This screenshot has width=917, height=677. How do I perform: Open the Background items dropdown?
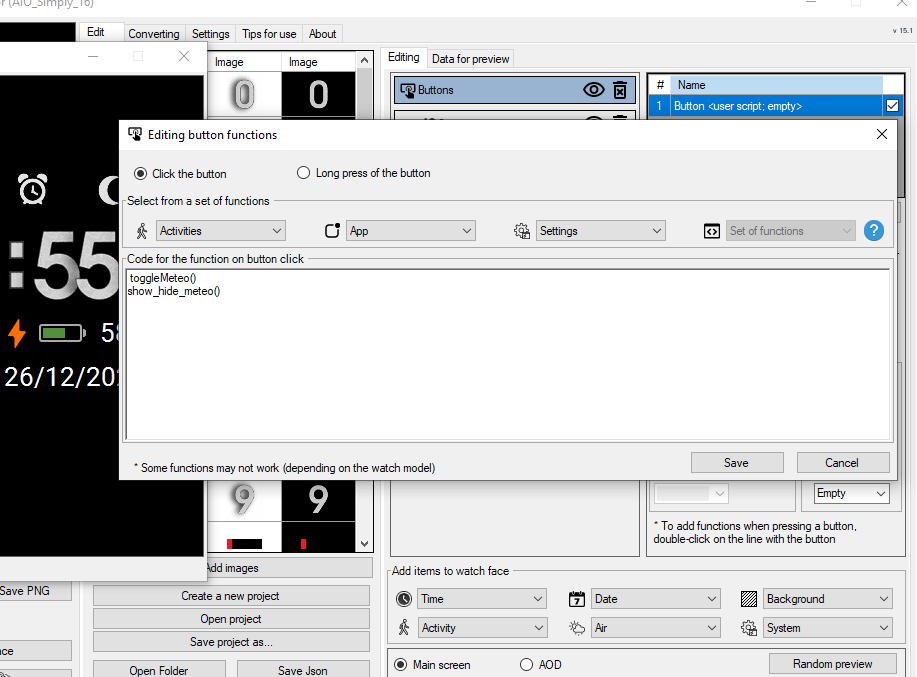pyautogui.click(x=828, y=599)
